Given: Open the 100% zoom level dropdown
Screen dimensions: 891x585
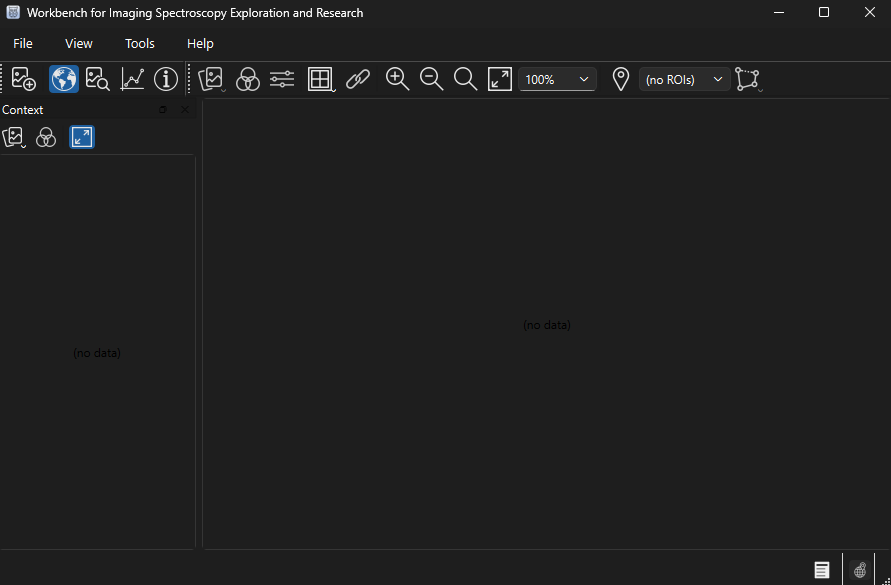Looking at the screenshot, I should [x=557, y=80].
